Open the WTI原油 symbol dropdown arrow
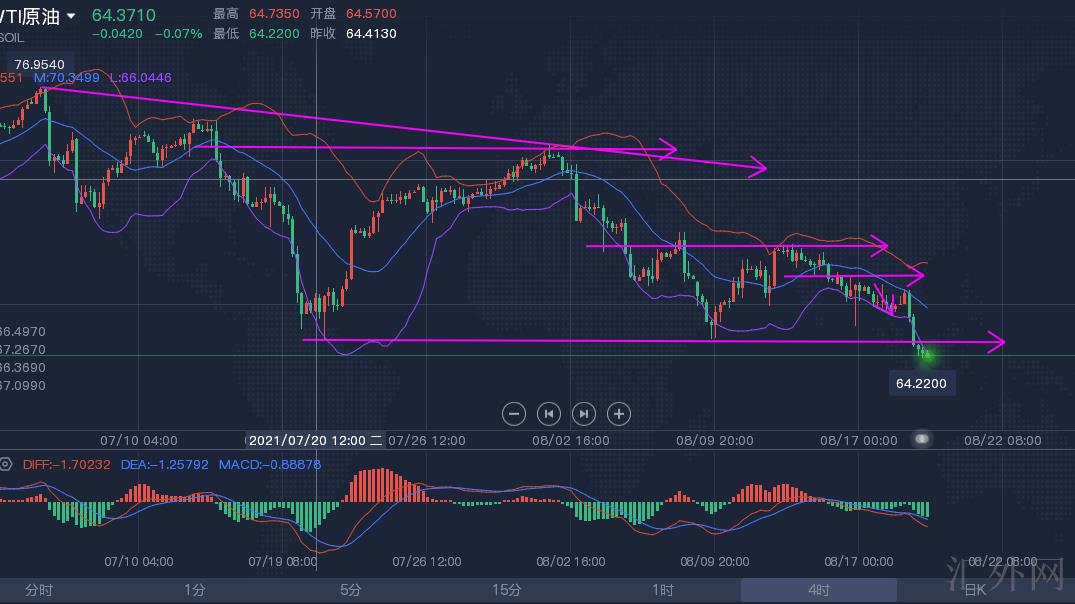Viewport: 1075px width, 604px height. coord(71,16)
